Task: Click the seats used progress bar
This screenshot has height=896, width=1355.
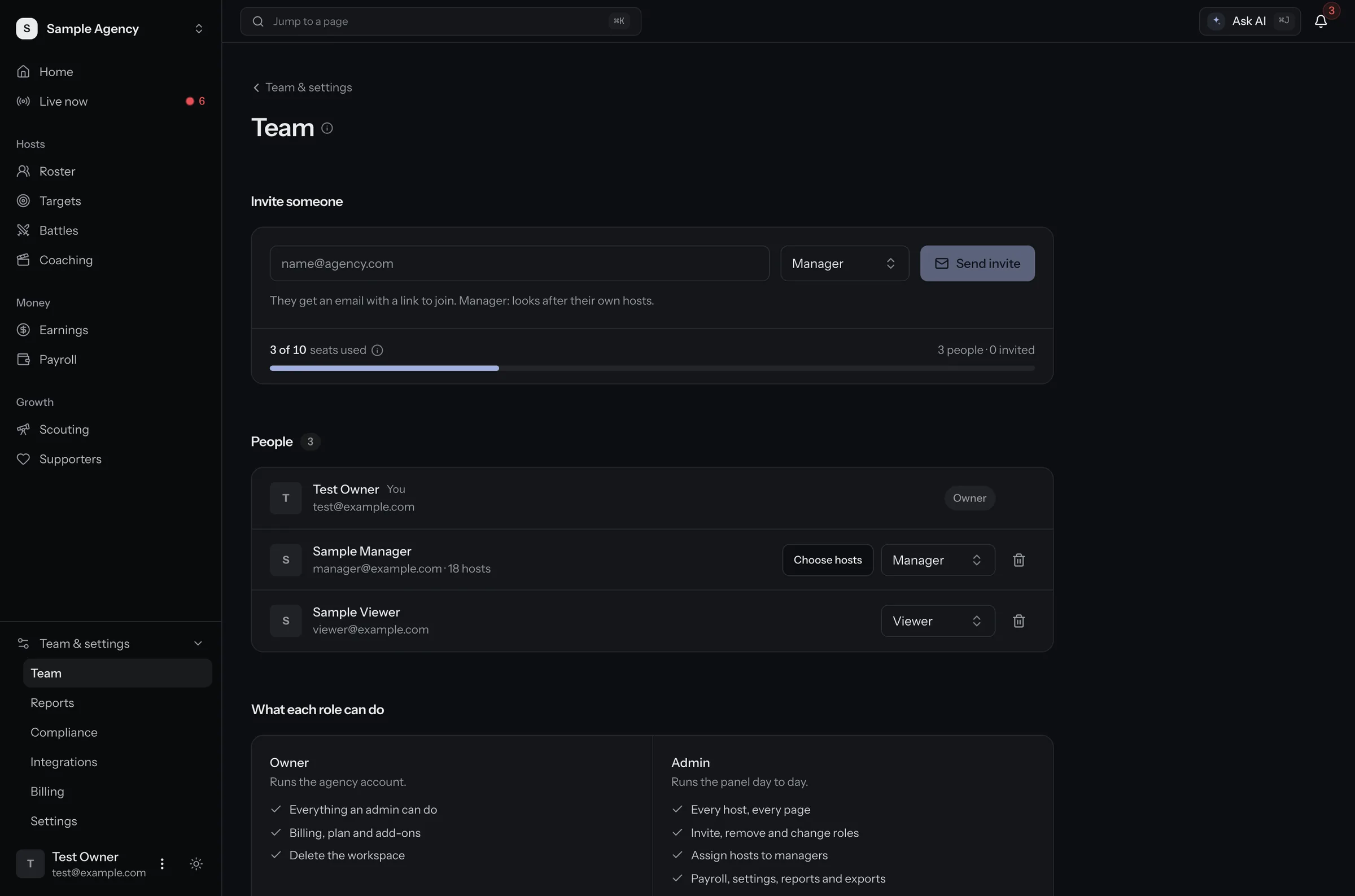Action: click(x=652, y=369)
